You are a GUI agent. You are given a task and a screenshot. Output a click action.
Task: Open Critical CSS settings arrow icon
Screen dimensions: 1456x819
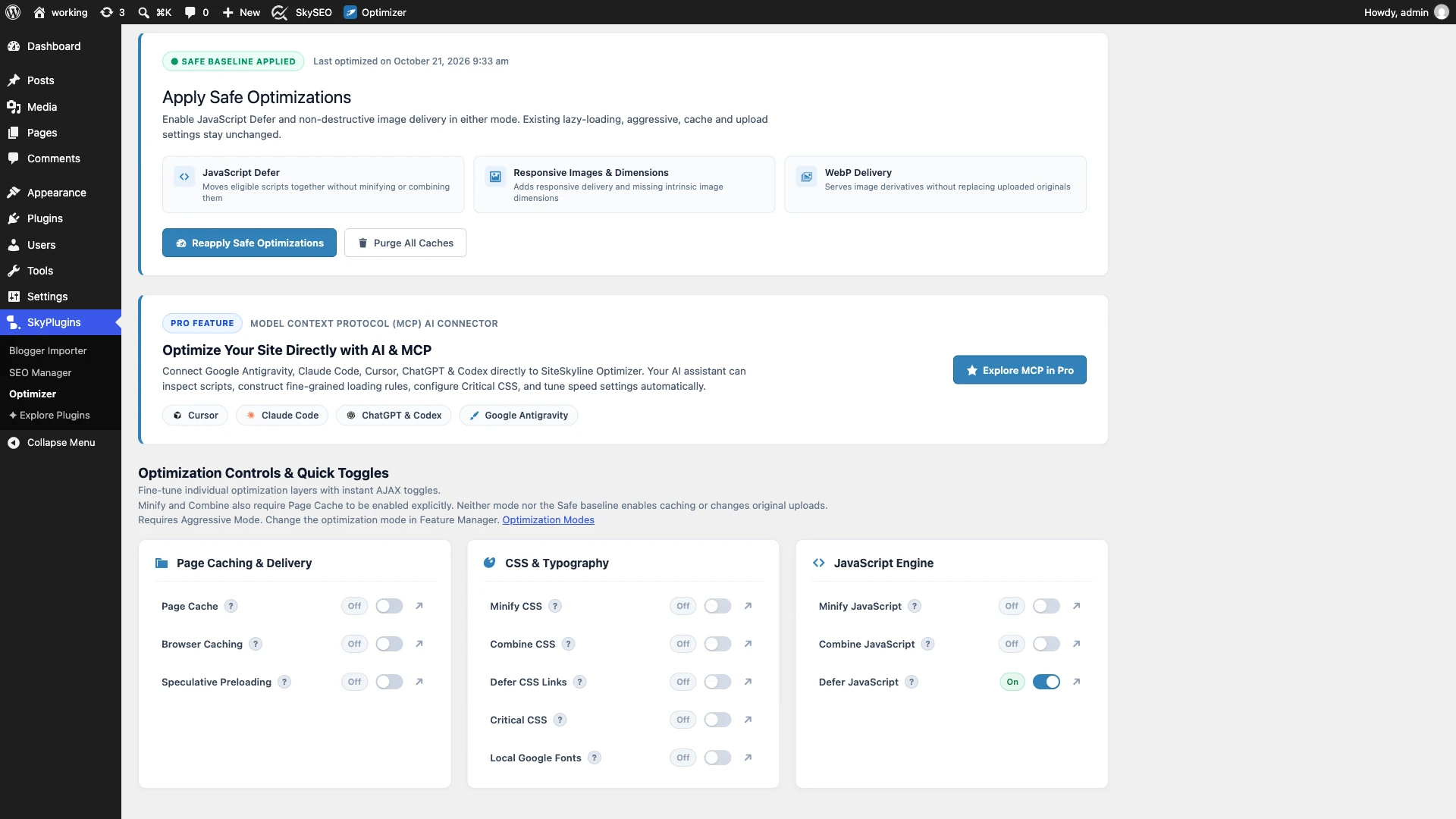748,720
